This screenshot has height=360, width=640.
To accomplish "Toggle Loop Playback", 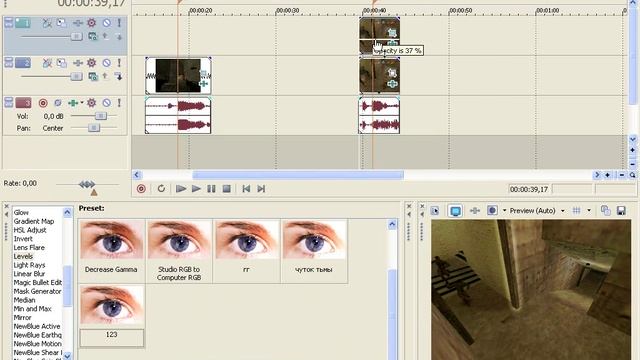I will (161, 189).
